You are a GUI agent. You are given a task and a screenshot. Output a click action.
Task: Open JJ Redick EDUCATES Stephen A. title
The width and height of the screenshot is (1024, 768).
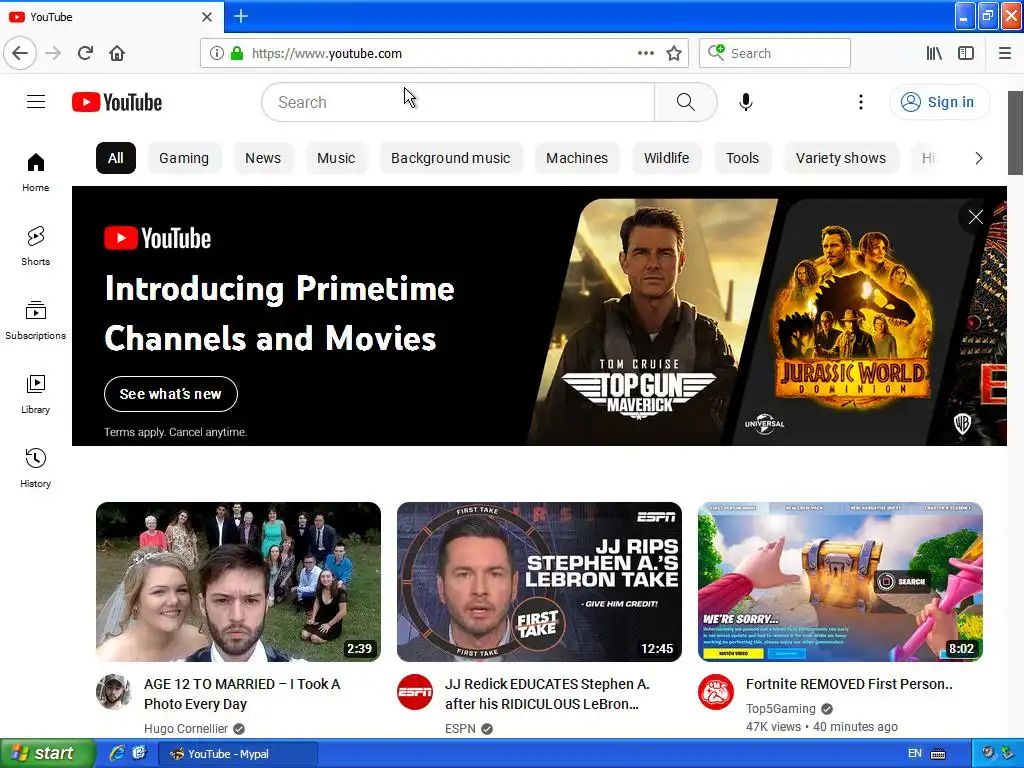click(547, 694)
